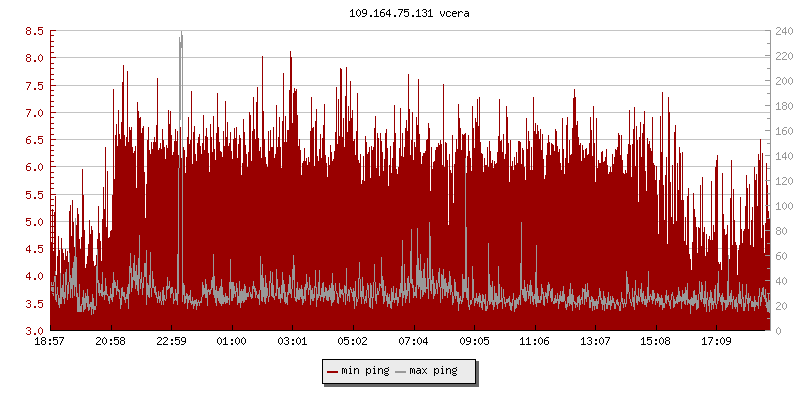Pick the 07:04 time axis label
Viewport: 800px width, 400px height.
pos(413,342)
